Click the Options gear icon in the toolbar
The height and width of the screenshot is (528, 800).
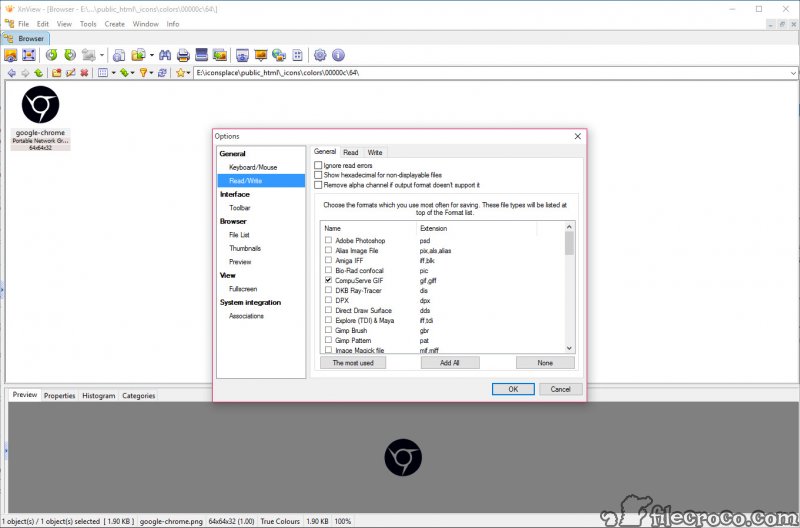point(320,55)
